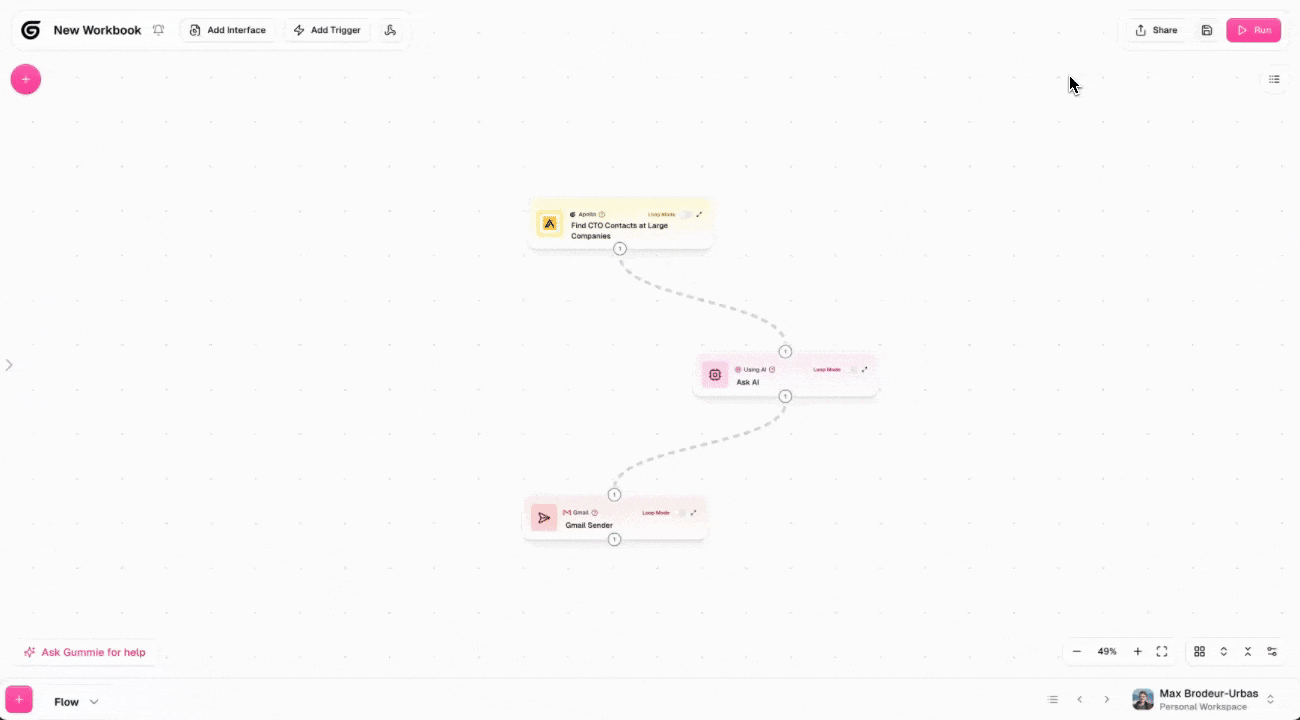Open the node list icon at top right
Image resolution: width=1300 pixels, height=720 pixels.
click(1274, 79)
